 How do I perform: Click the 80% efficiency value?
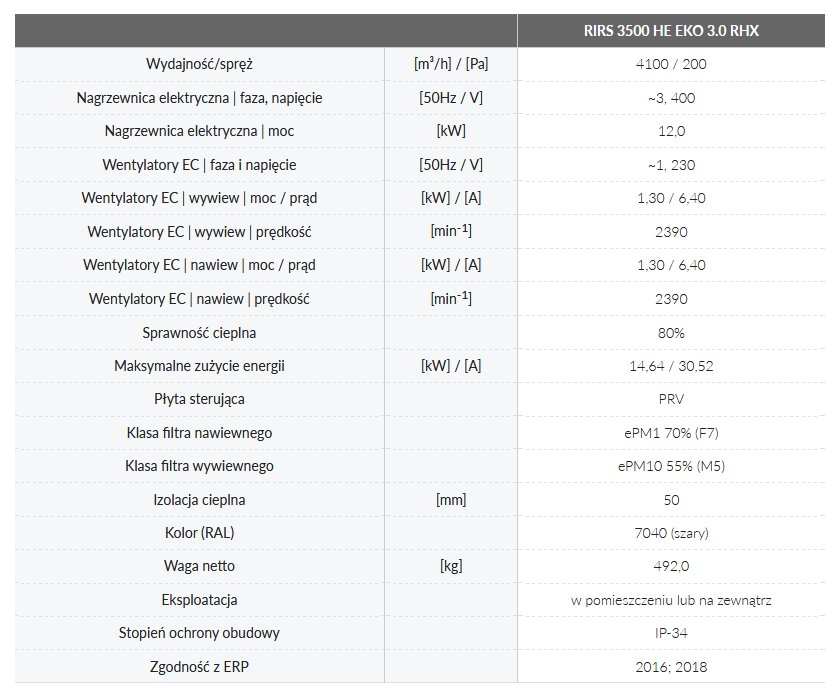tap(671, 332)
